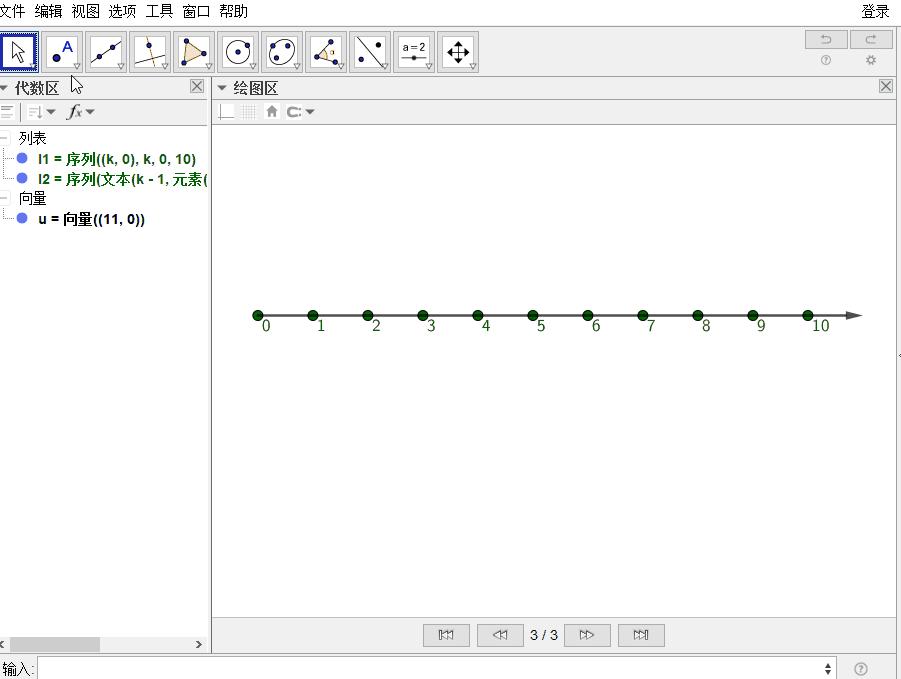
Task: Open the algebra sort-by dropdown
Action: [x=41, y=112]
